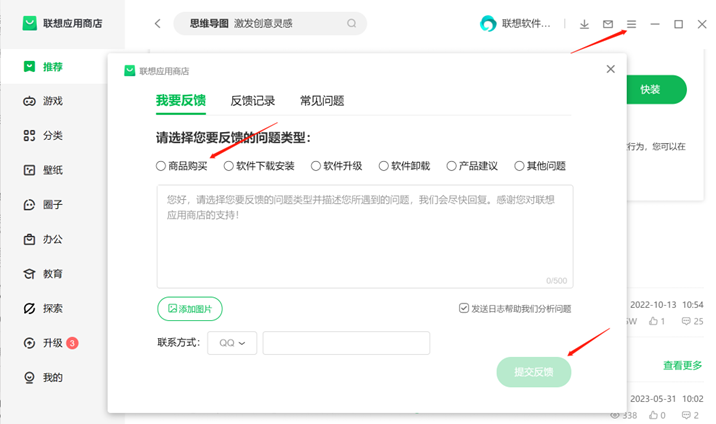
Task: Expand the QQ contact type dropdown
Action: point(232,343)
